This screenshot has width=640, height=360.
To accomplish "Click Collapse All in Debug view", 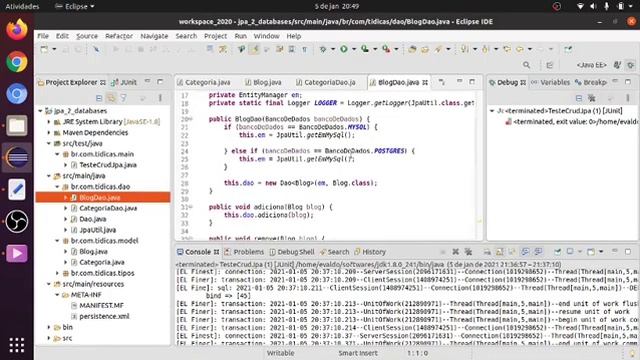I will click(x=578, y=98).
